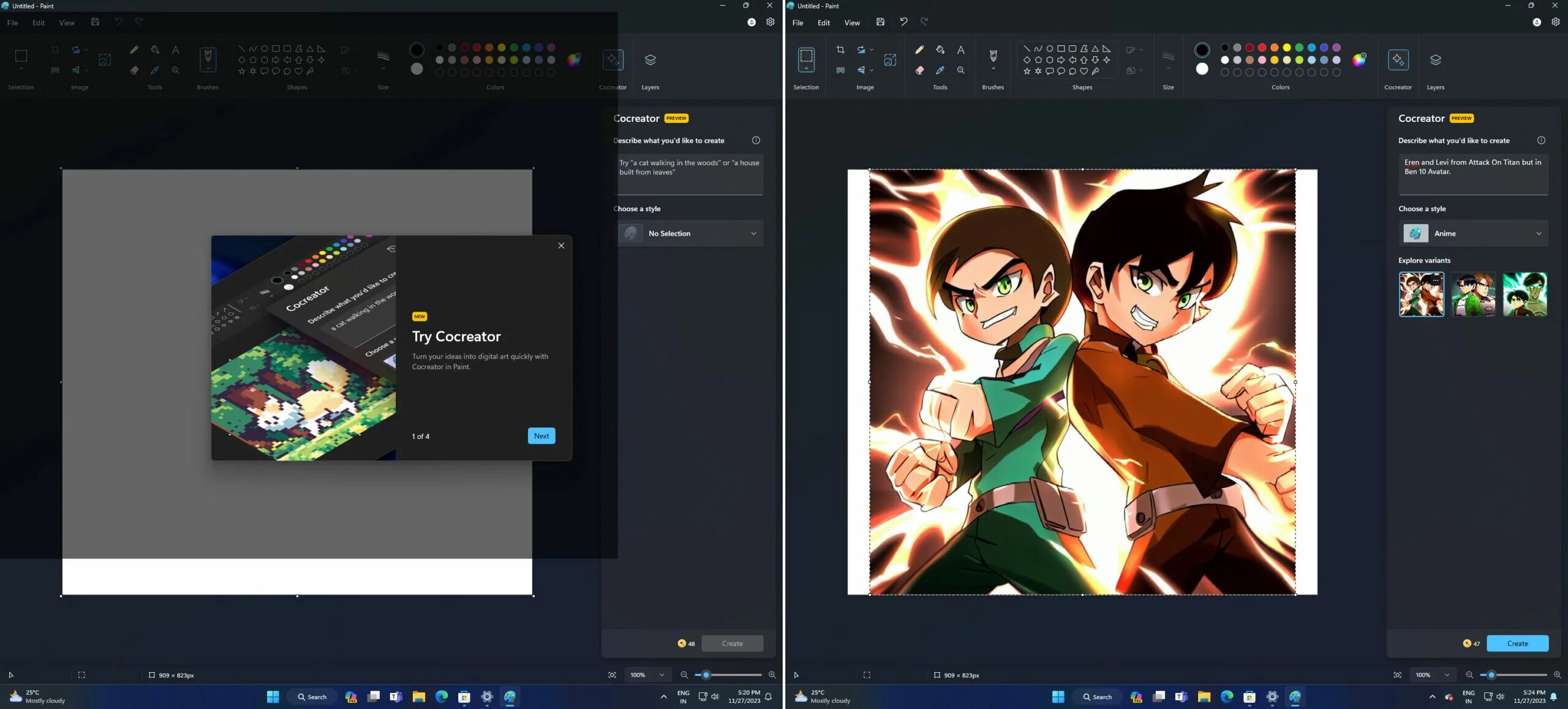Pick the five-point star shape in right window
1568x709 pixels.
(1027, 71)
